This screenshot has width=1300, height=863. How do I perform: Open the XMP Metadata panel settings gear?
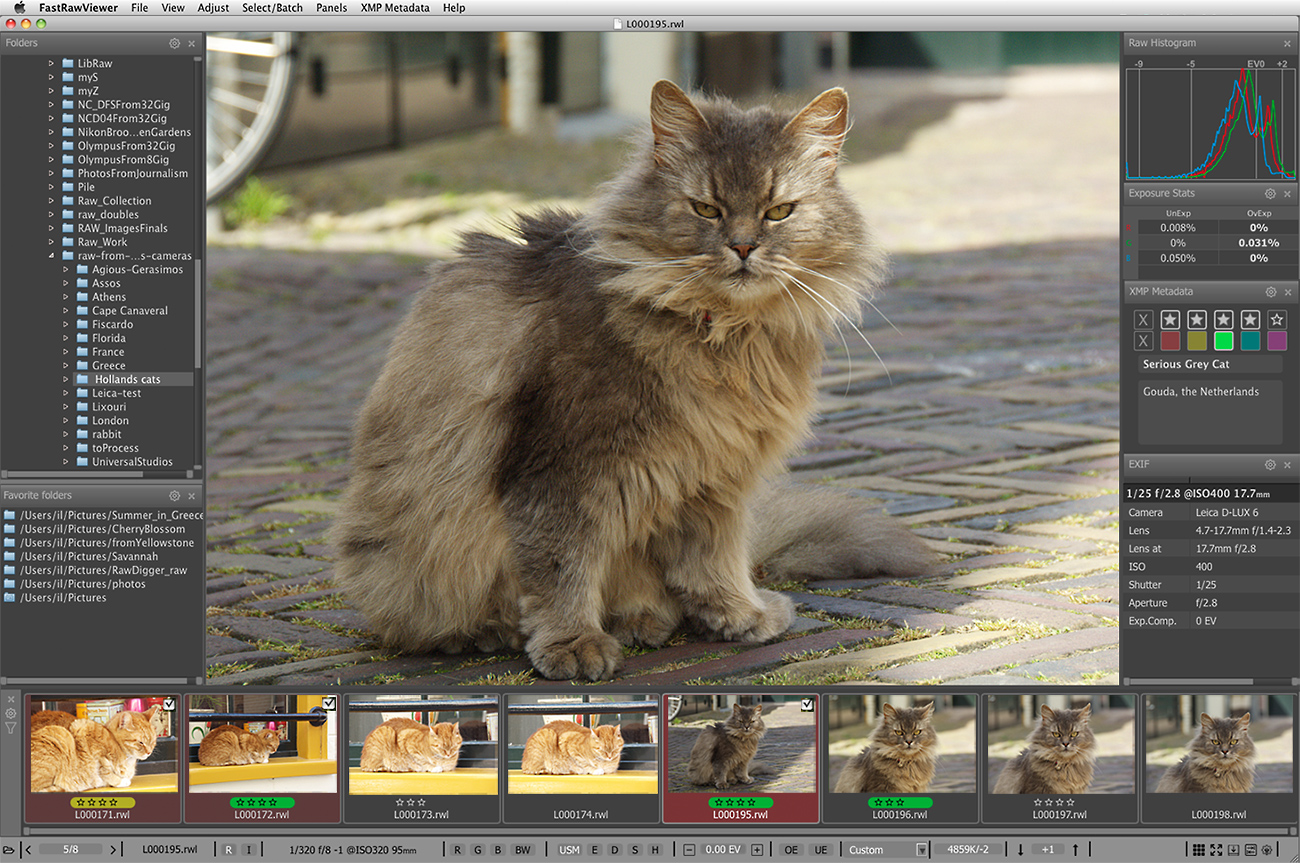pyautogui.click(x=1270, y=292)
